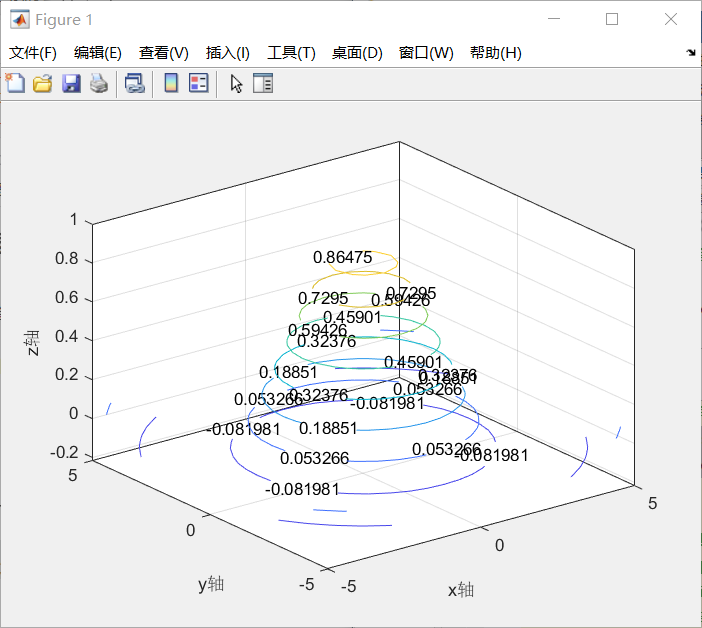The height and width of the screenshot is (628, 702).
Task: Click the contour label 0.86475
Action: point(342,257)
